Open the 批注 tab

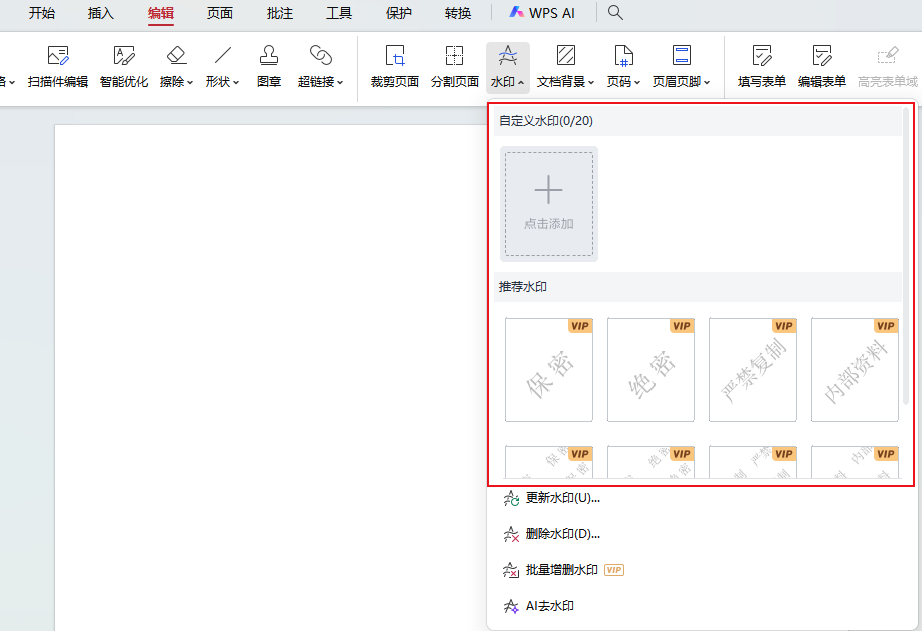coord(279,13)
